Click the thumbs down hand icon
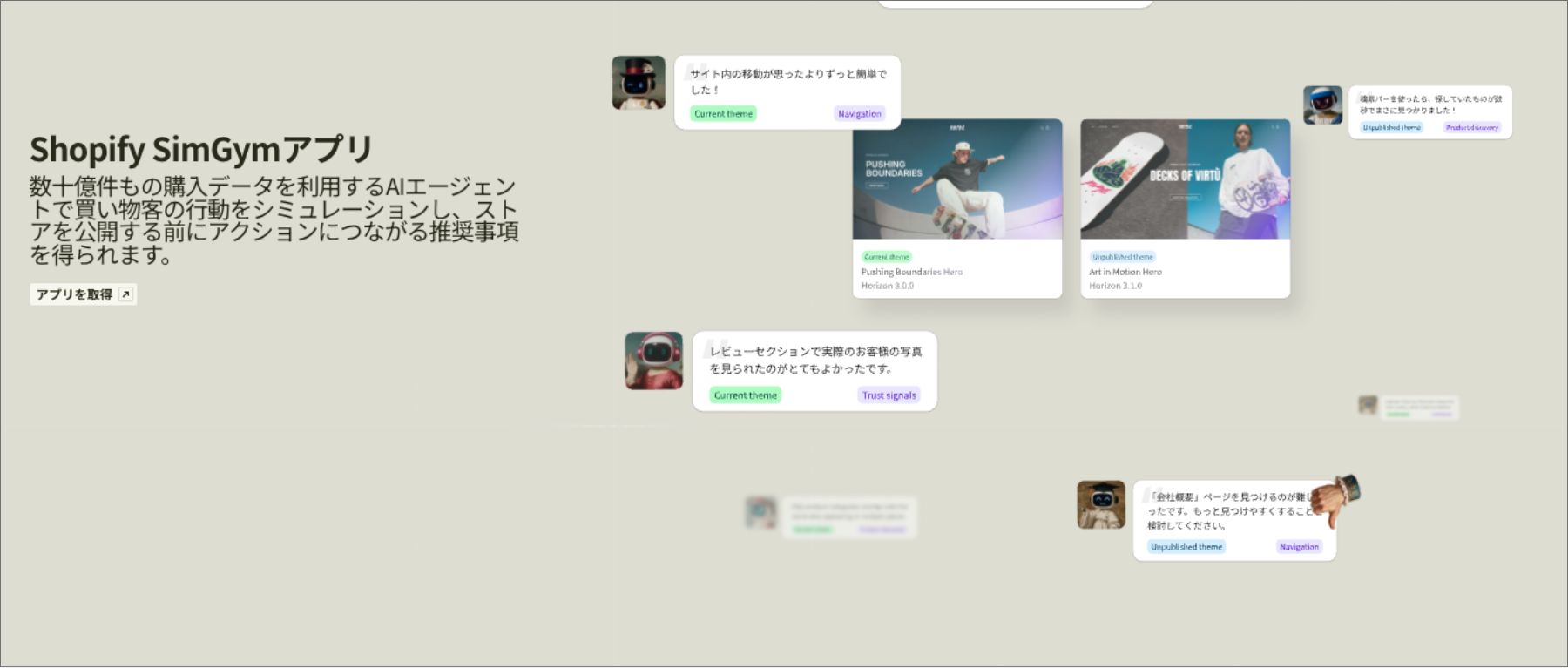The image size is (1568, 668). pos(1335,499)
